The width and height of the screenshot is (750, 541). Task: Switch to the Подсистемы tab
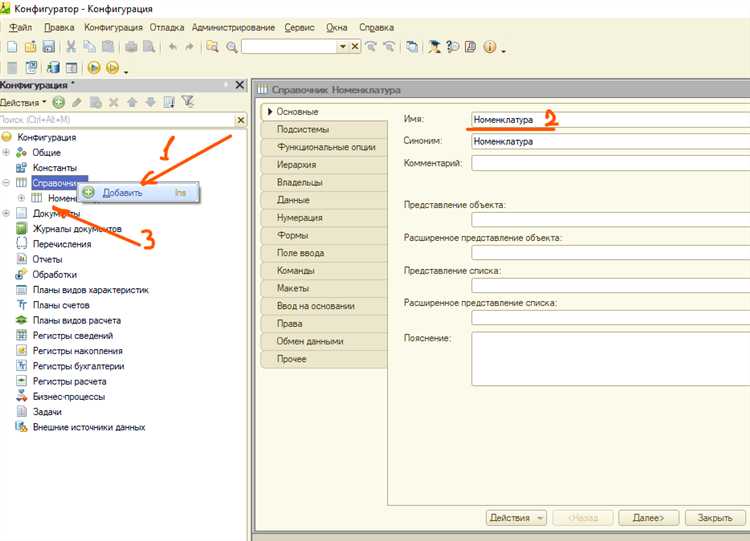point(324,129)
